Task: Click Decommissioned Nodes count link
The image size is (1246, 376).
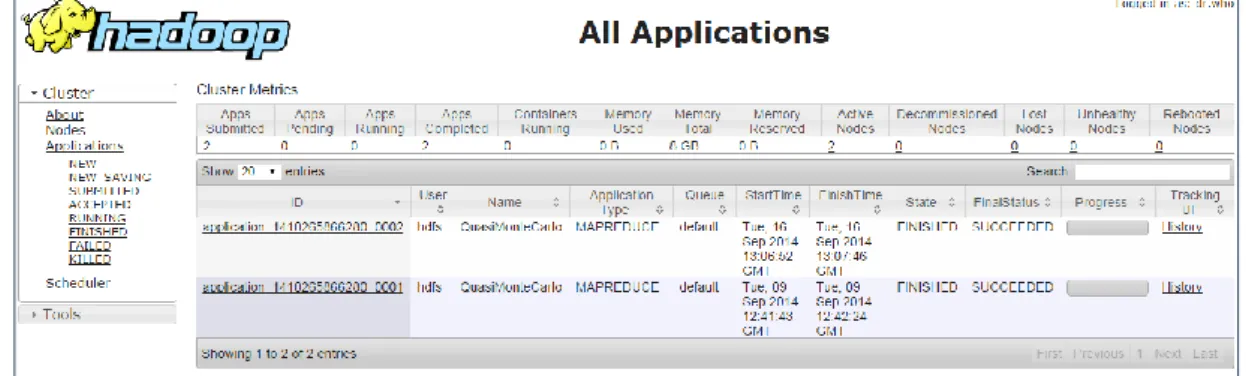Action: 898,146
